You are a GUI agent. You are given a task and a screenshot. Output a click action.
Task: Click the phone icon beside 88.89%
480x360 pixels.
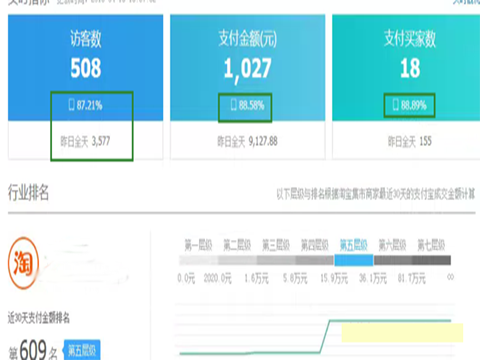tap(396, 105)
